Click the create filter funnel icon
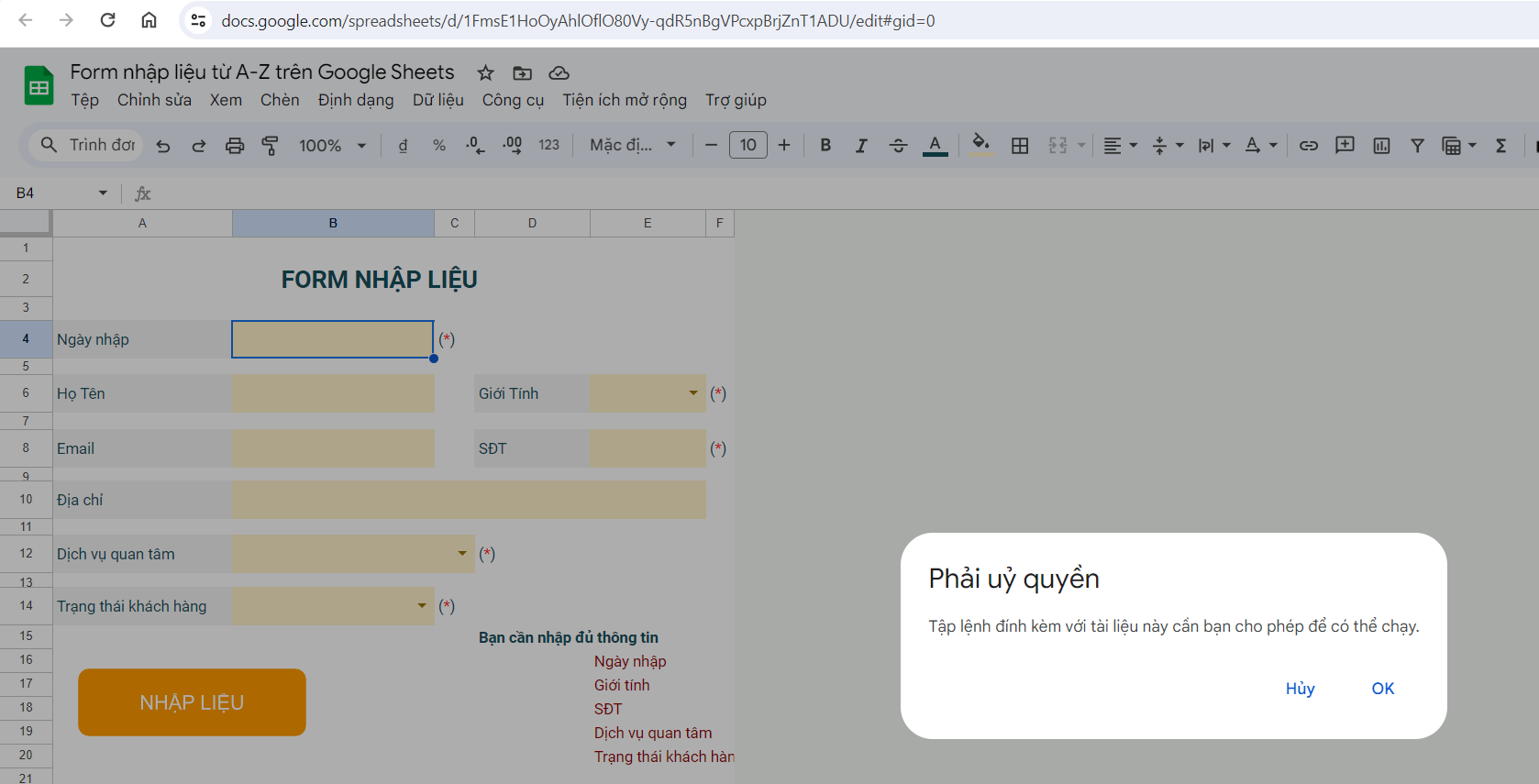 point(1417,146)
